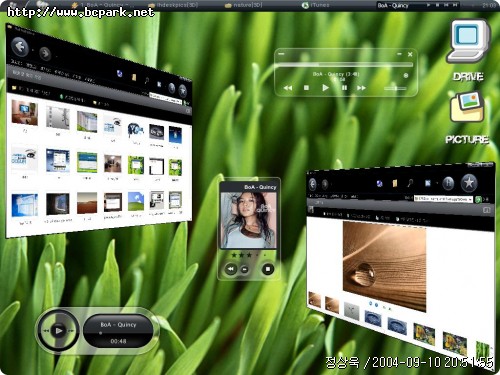This screenshot has height=375, width=500.
Task: Fast-forward in the transparent player widget
Action: coord(361,88)
